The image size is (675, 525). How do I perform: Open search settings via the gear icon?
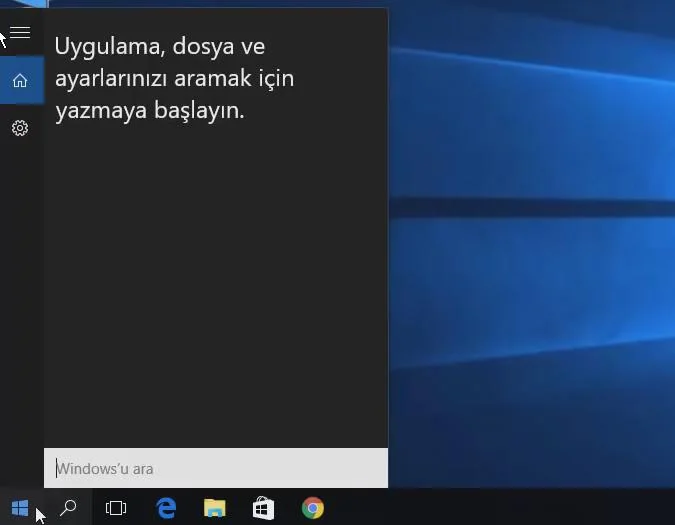click(20, 128)
